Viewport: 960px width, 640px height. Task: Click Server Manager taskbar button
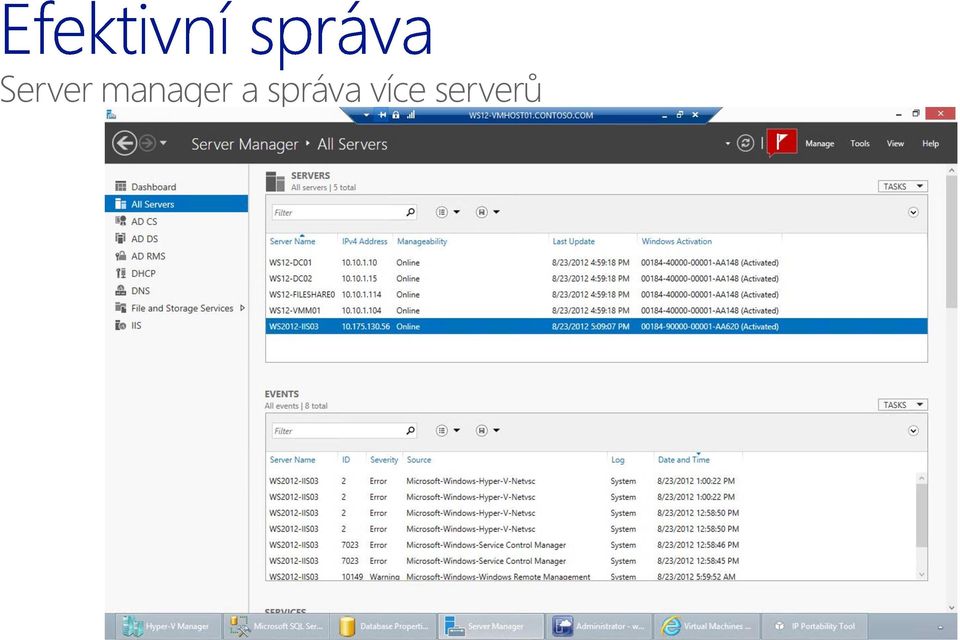tap(491, 626)
